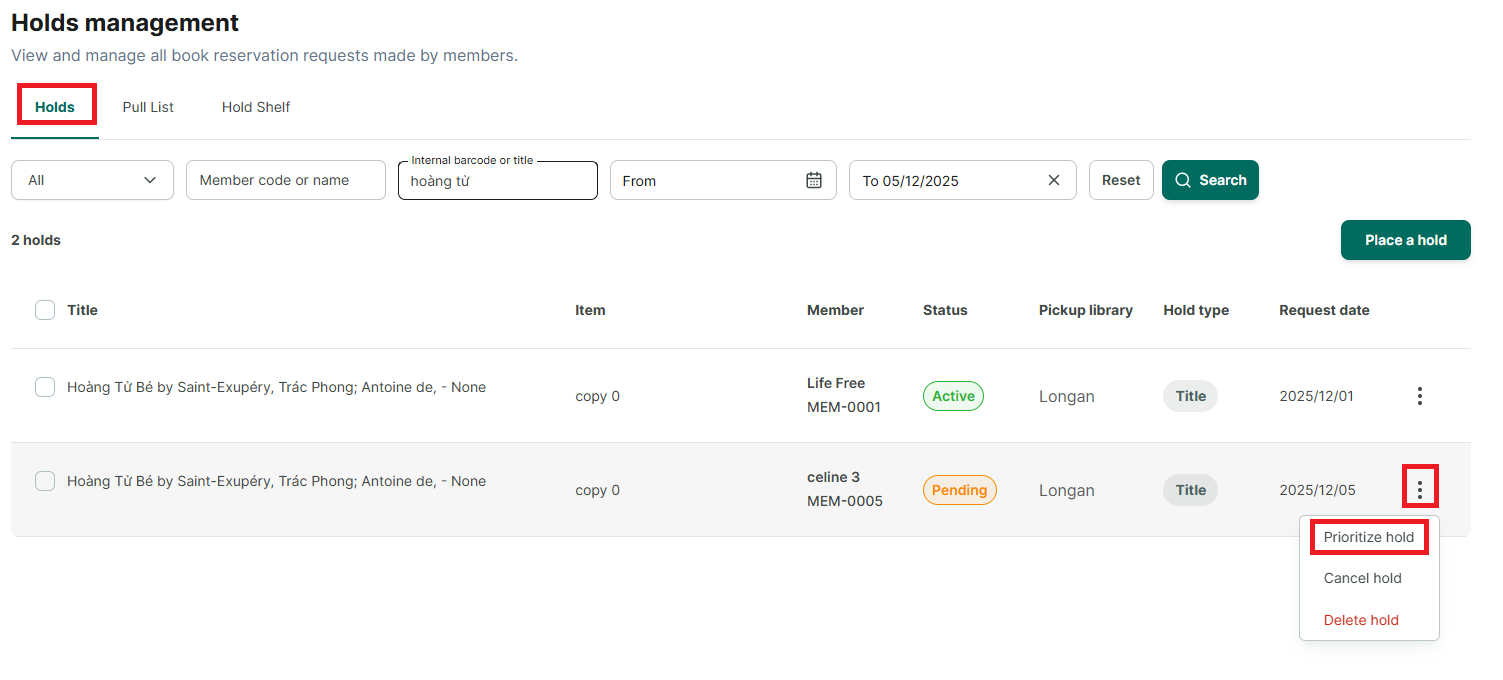
Task: Tick the select-all checkbox beside the Title header
Action: (x=45, y=310)
